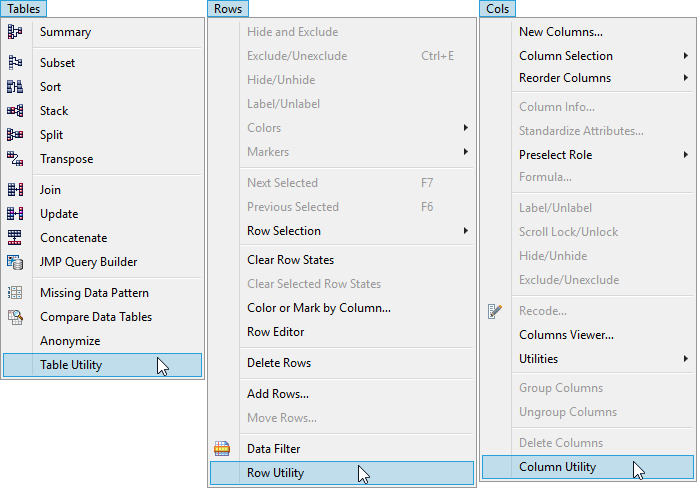Open Data Filter via its icon
697x488 pixels.
tap(222, 449)
